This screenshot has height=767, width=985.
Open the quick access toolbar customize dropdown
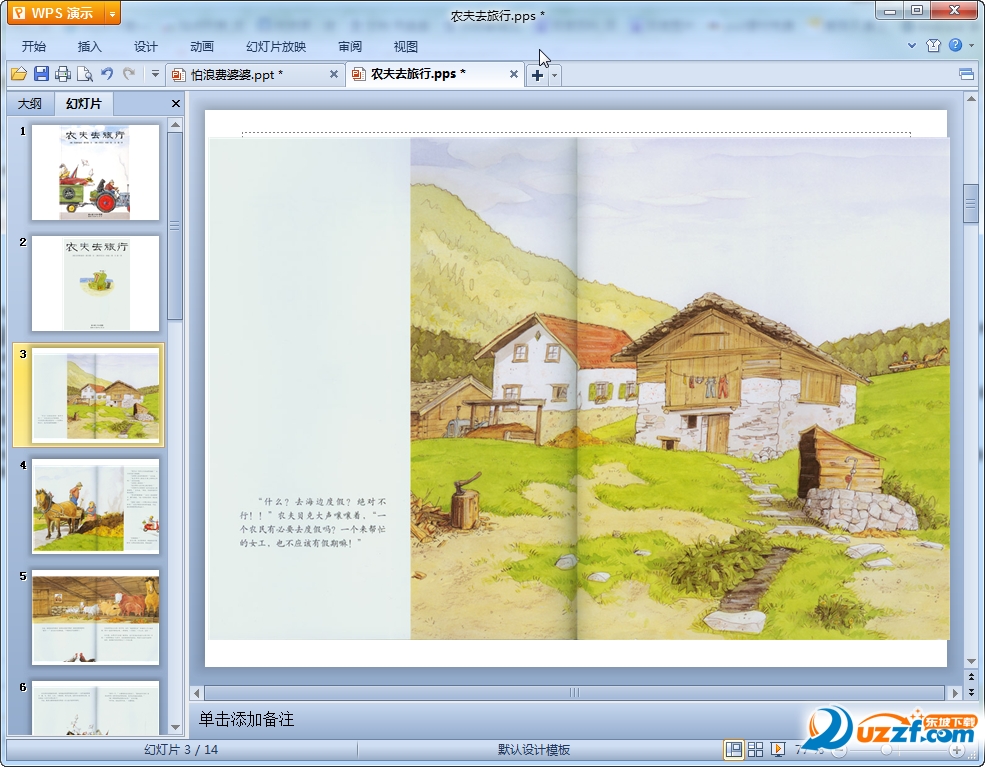coord(155,74)
